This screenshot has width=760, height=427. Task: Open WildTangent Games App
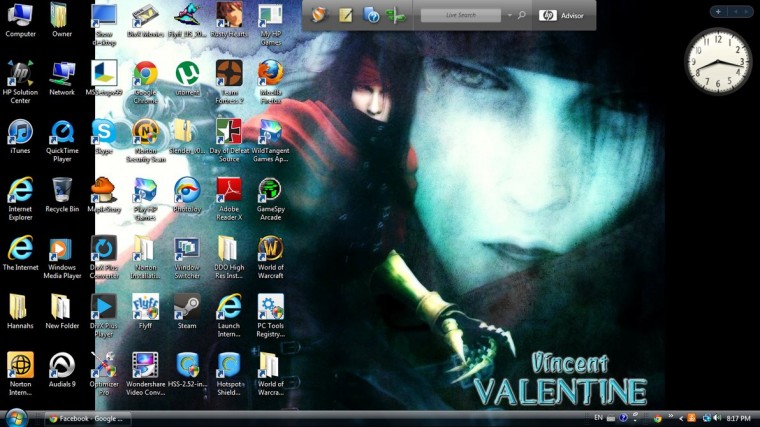click(270, 141)
